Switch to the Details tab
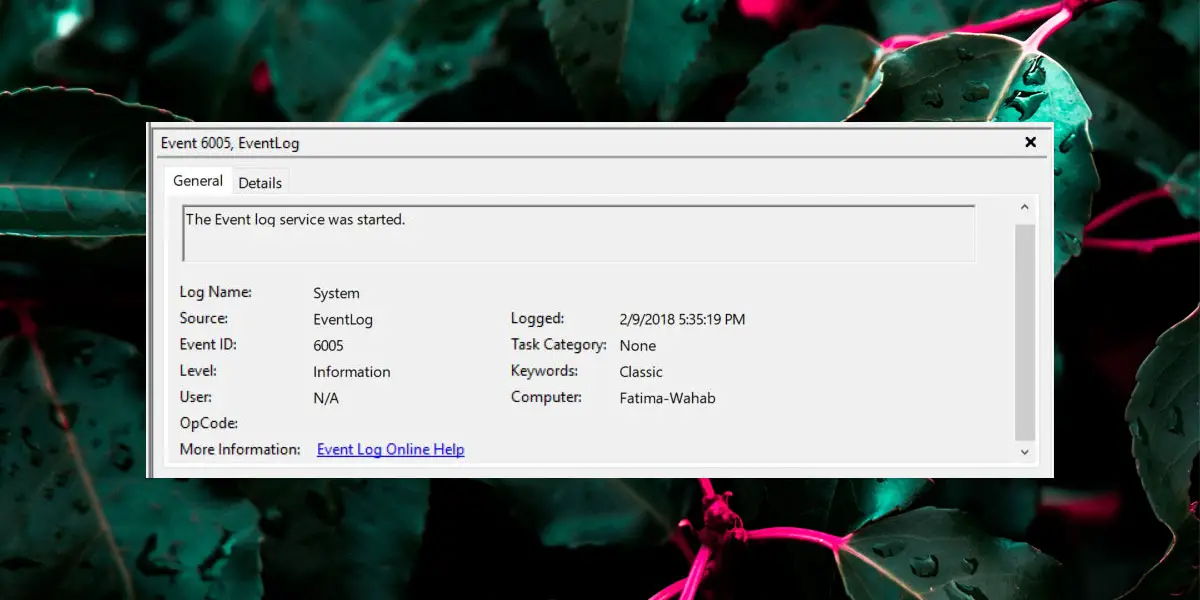 (x=260, y=182)
